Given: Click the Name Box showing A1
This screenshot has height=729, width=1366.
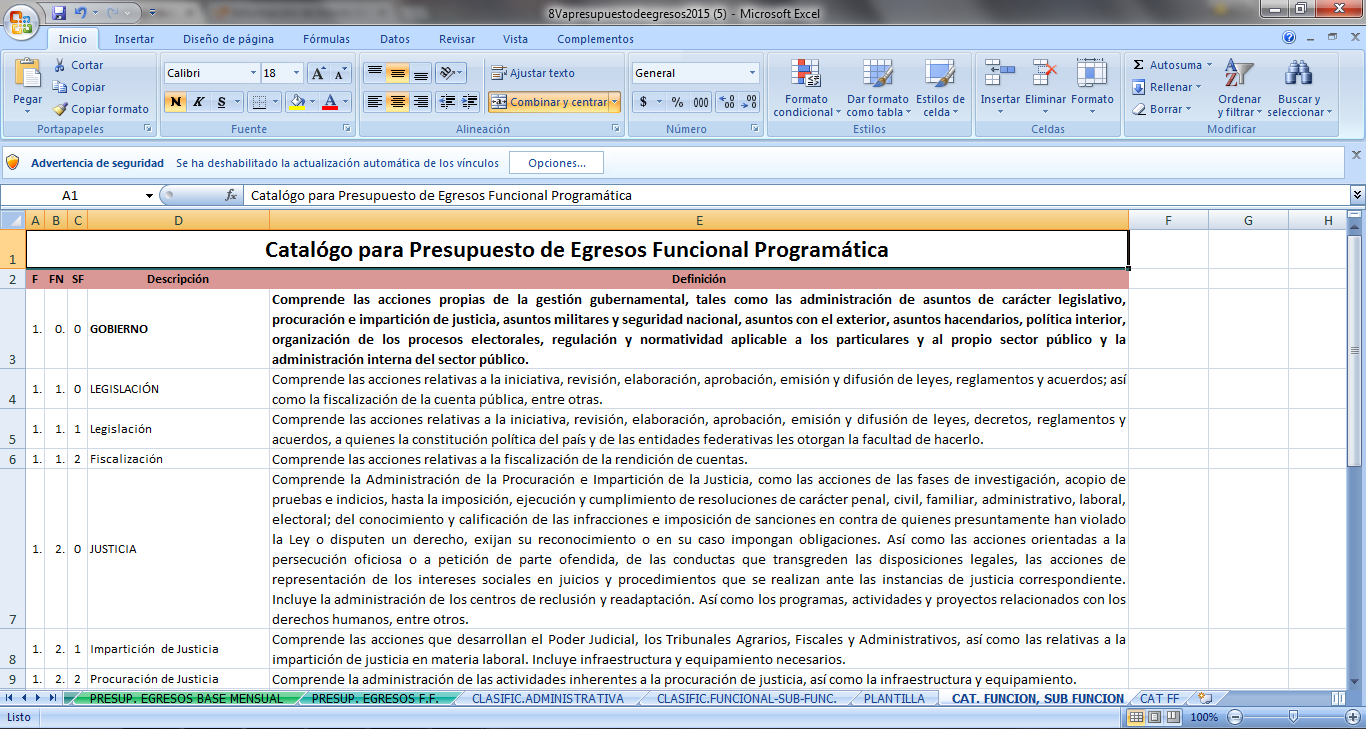Looking at the screenshot, I should coord(70,196).
